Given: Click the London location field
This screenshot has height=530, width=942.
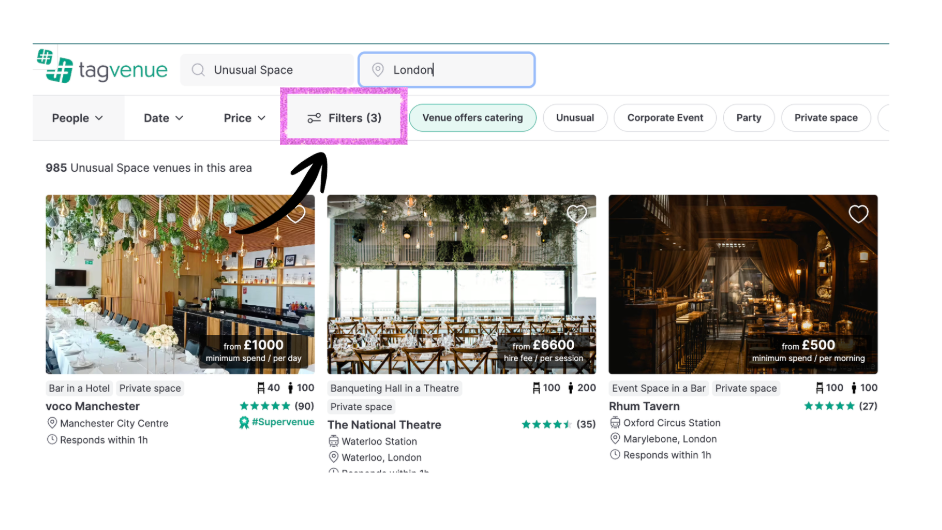Looking at the screenshot, I should 446,70.
